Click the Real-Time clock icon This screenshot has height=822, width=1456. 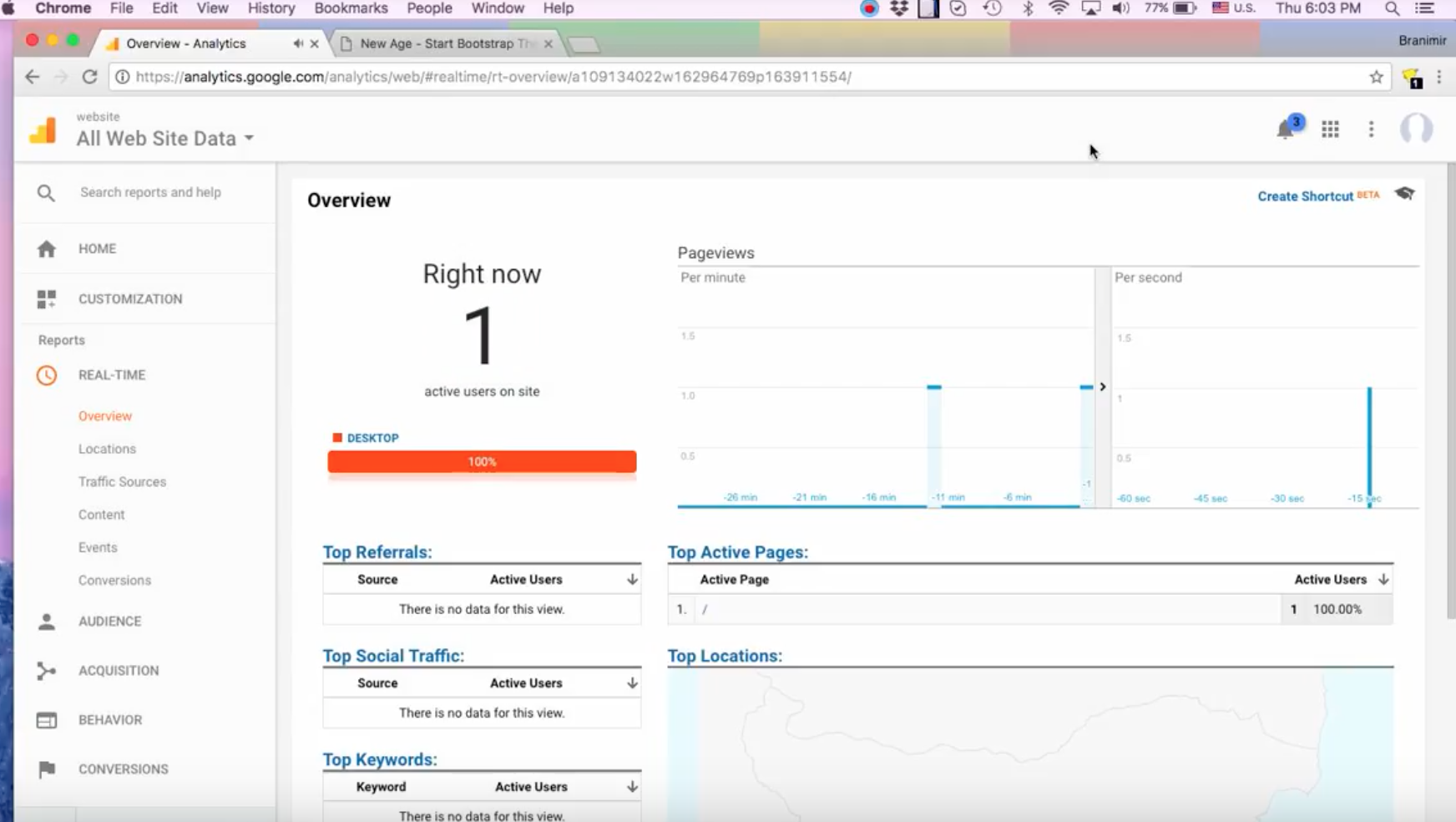[x=47, y=375]
